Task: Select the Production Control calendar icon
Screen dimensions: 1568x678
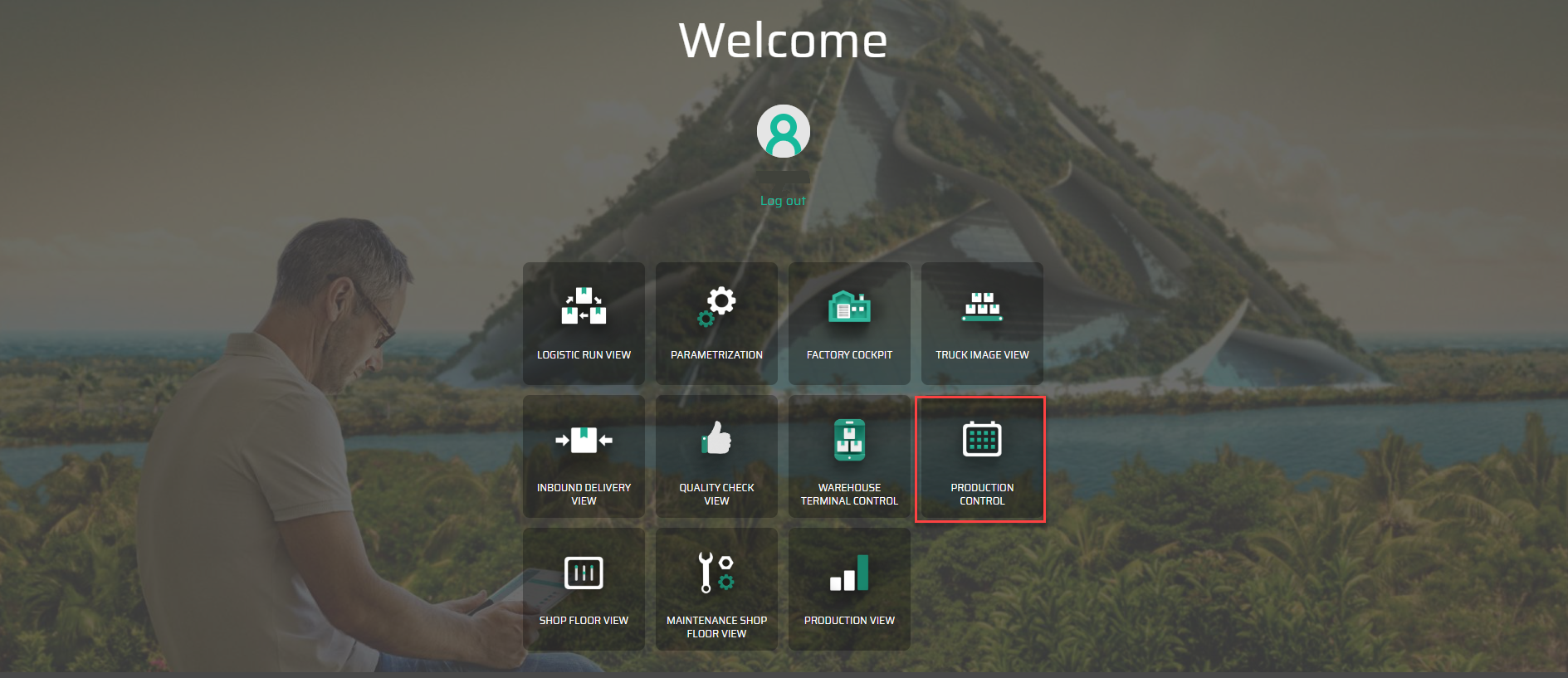Action: click(x=982, y=439)
